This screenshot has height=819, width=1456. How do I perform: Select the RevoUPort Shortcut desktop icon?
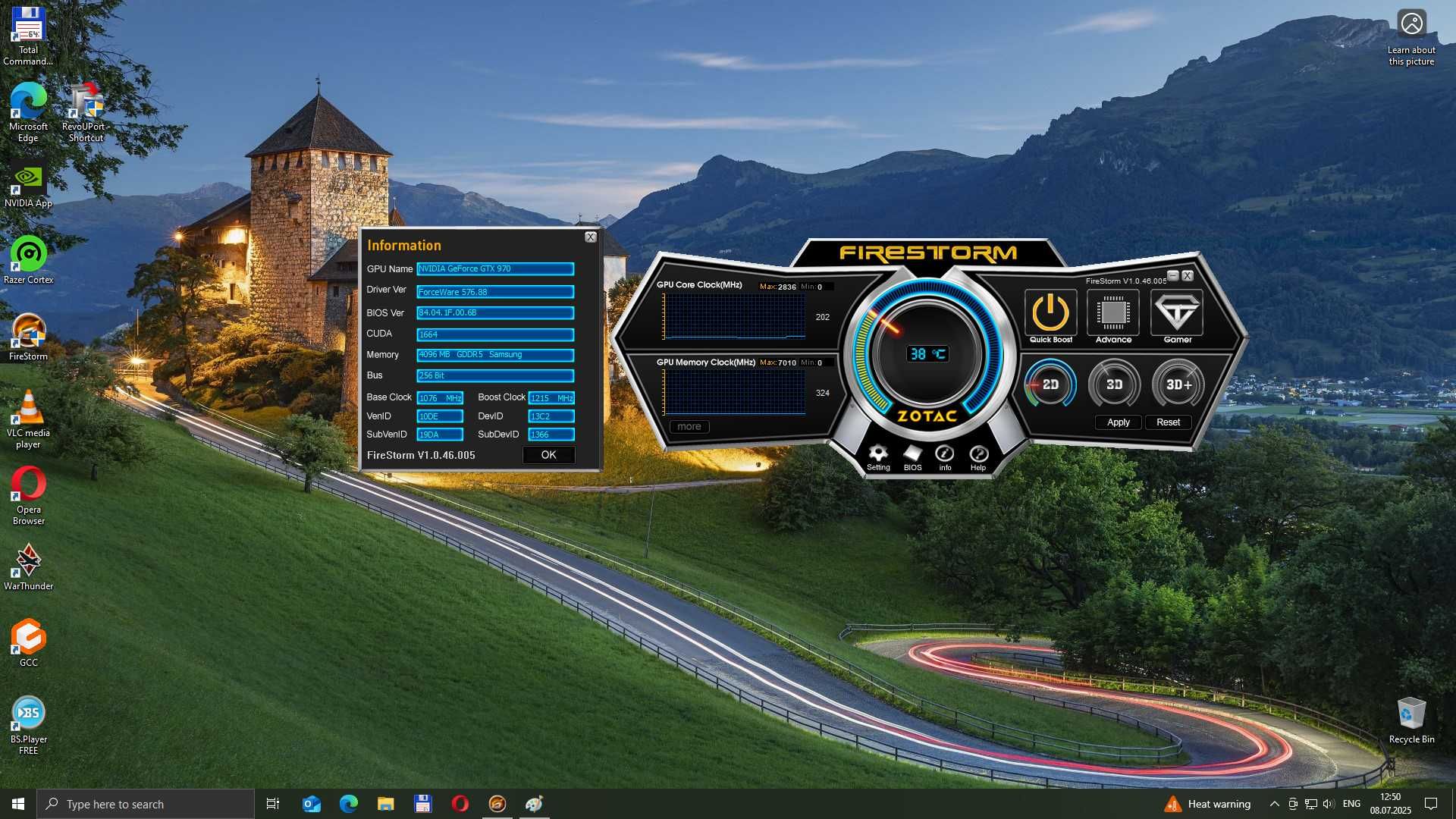click(86, 112)
